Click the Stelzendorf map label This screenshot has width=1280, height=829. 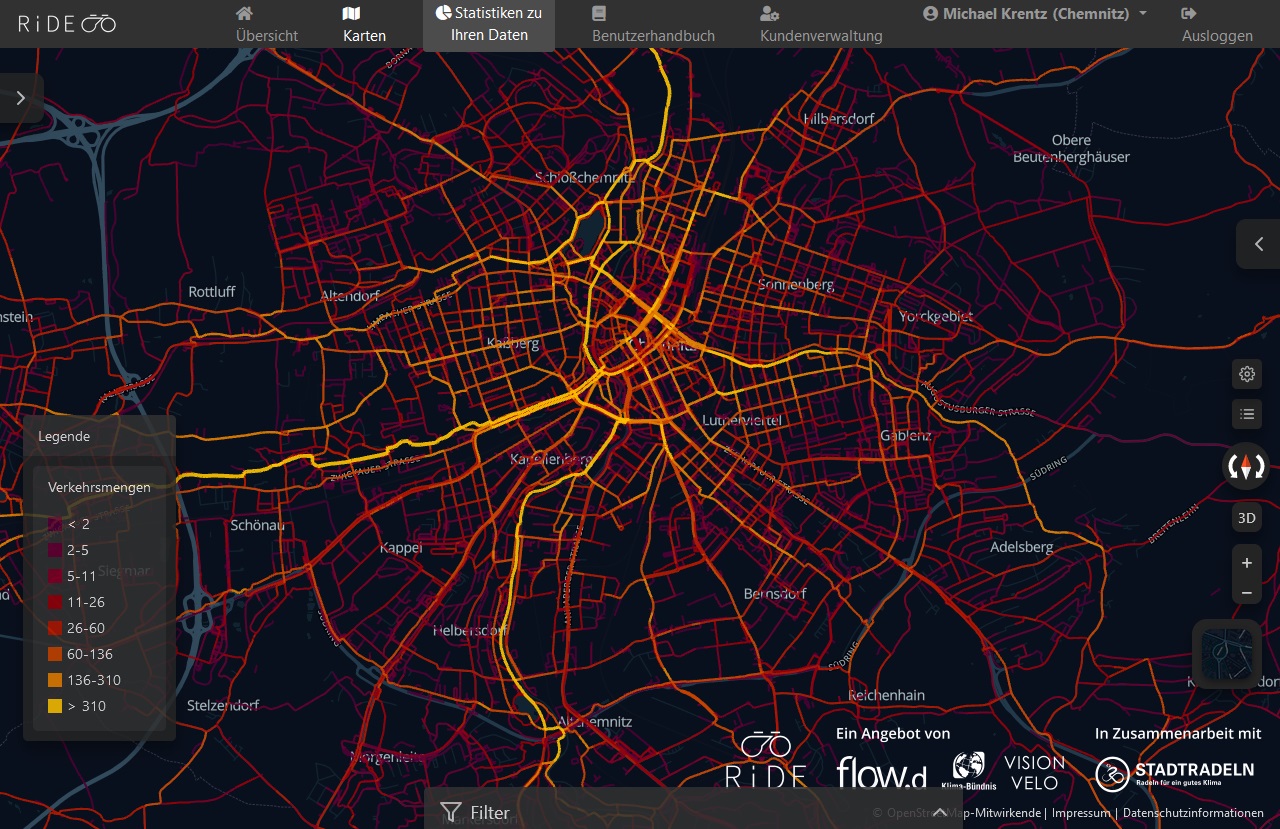point(224,705)
